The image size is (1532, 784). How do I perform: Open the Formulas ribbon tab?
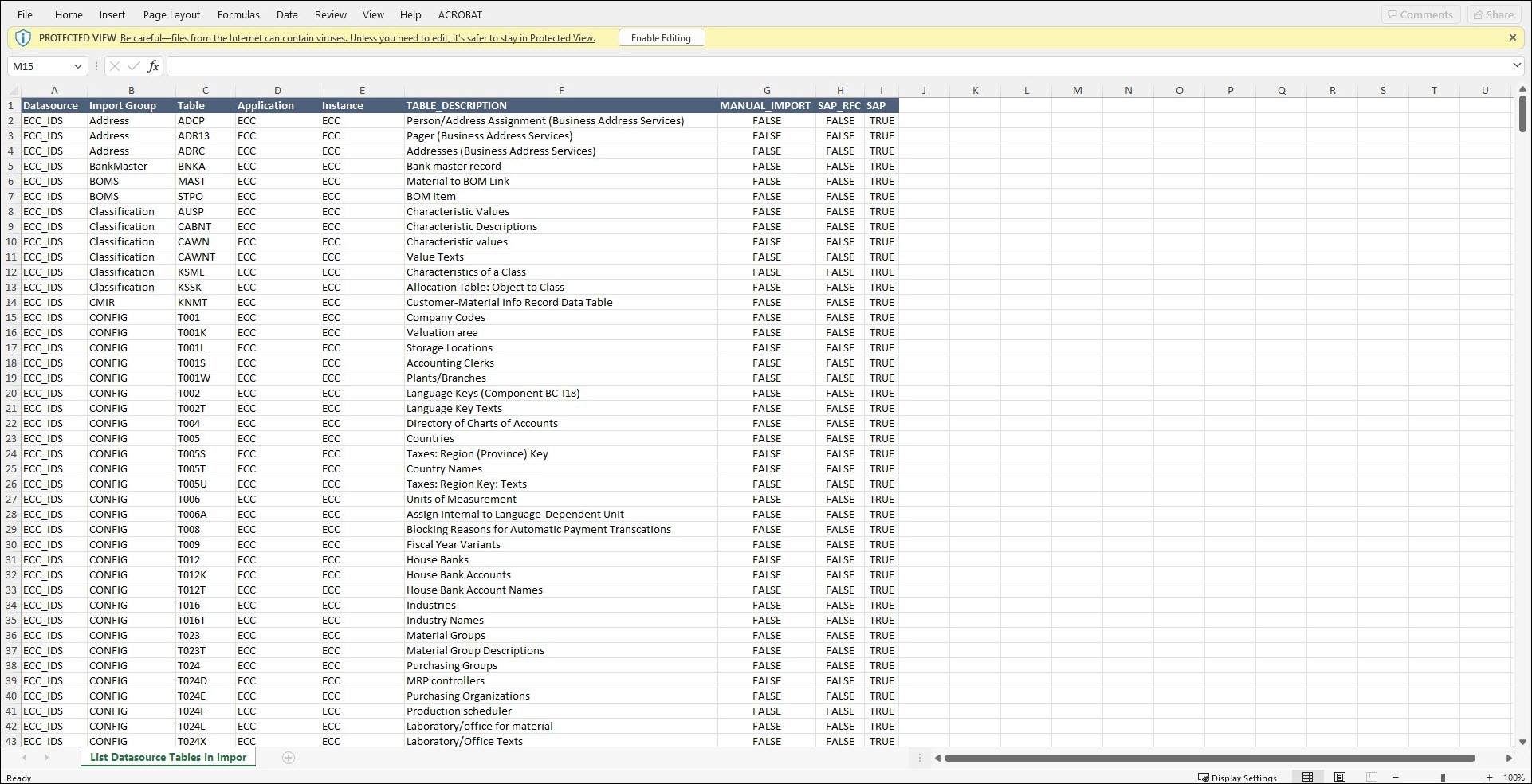coord(238,14)
